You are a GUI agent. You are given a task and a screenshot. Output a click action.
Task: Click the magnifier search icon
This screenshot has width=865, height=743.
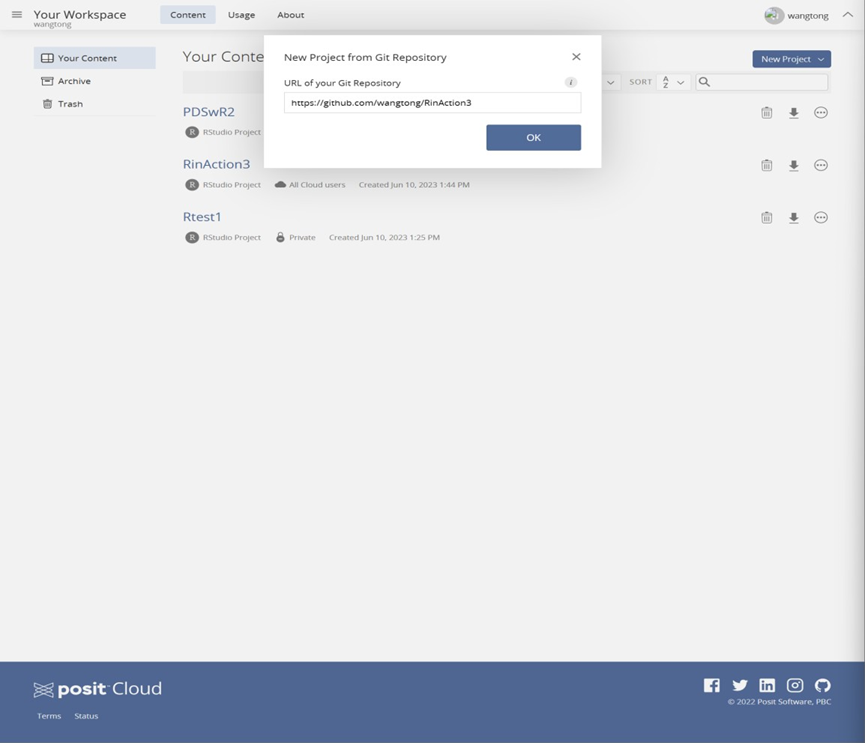click(x=704, y=82)
